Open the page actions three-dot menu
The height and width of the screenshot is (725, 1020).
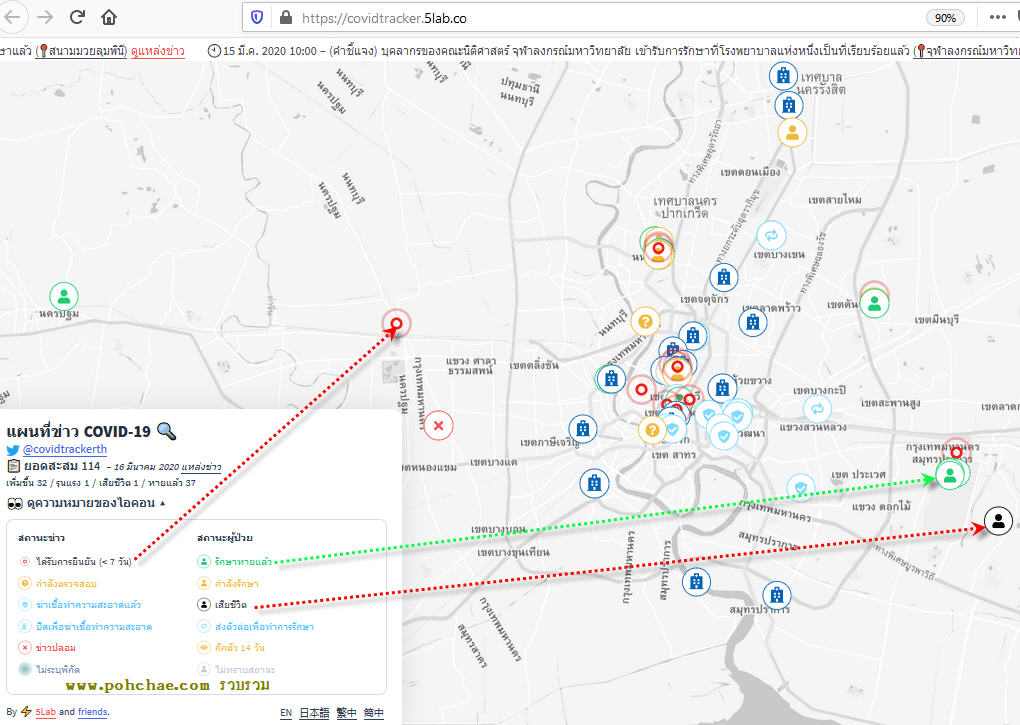click(x=997, y=18)
